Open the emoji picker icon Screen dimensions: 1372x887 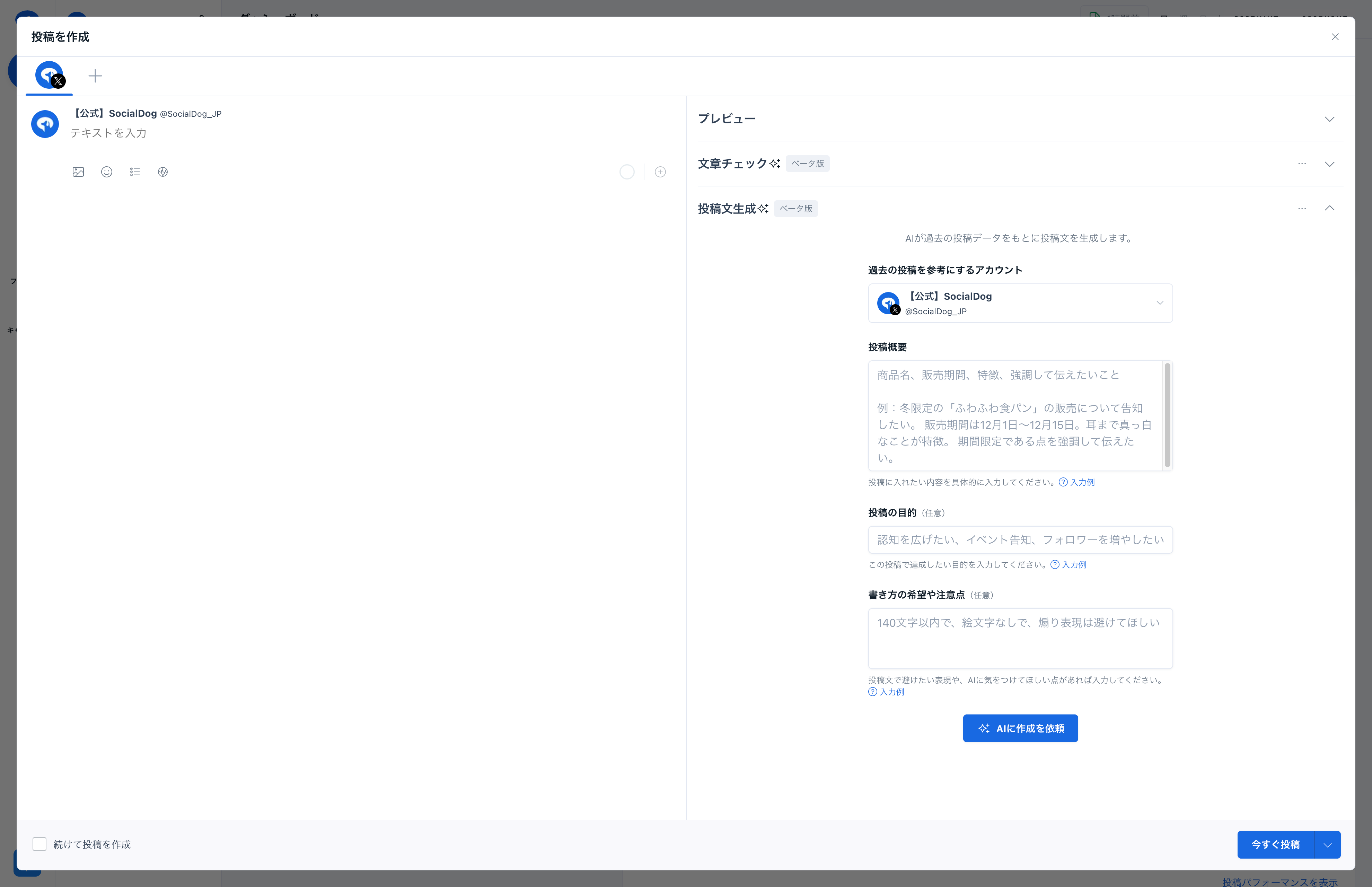pyautogui.click(x=107, y=172)
